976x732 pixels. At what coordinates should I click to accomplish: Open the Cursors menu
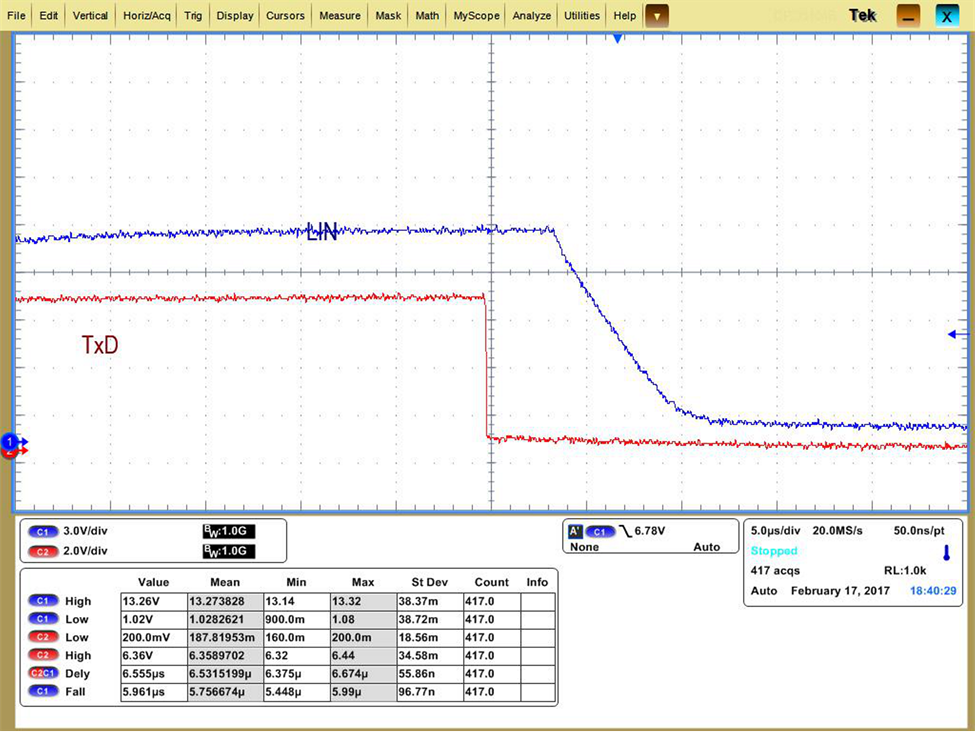[x=285, y=16]
